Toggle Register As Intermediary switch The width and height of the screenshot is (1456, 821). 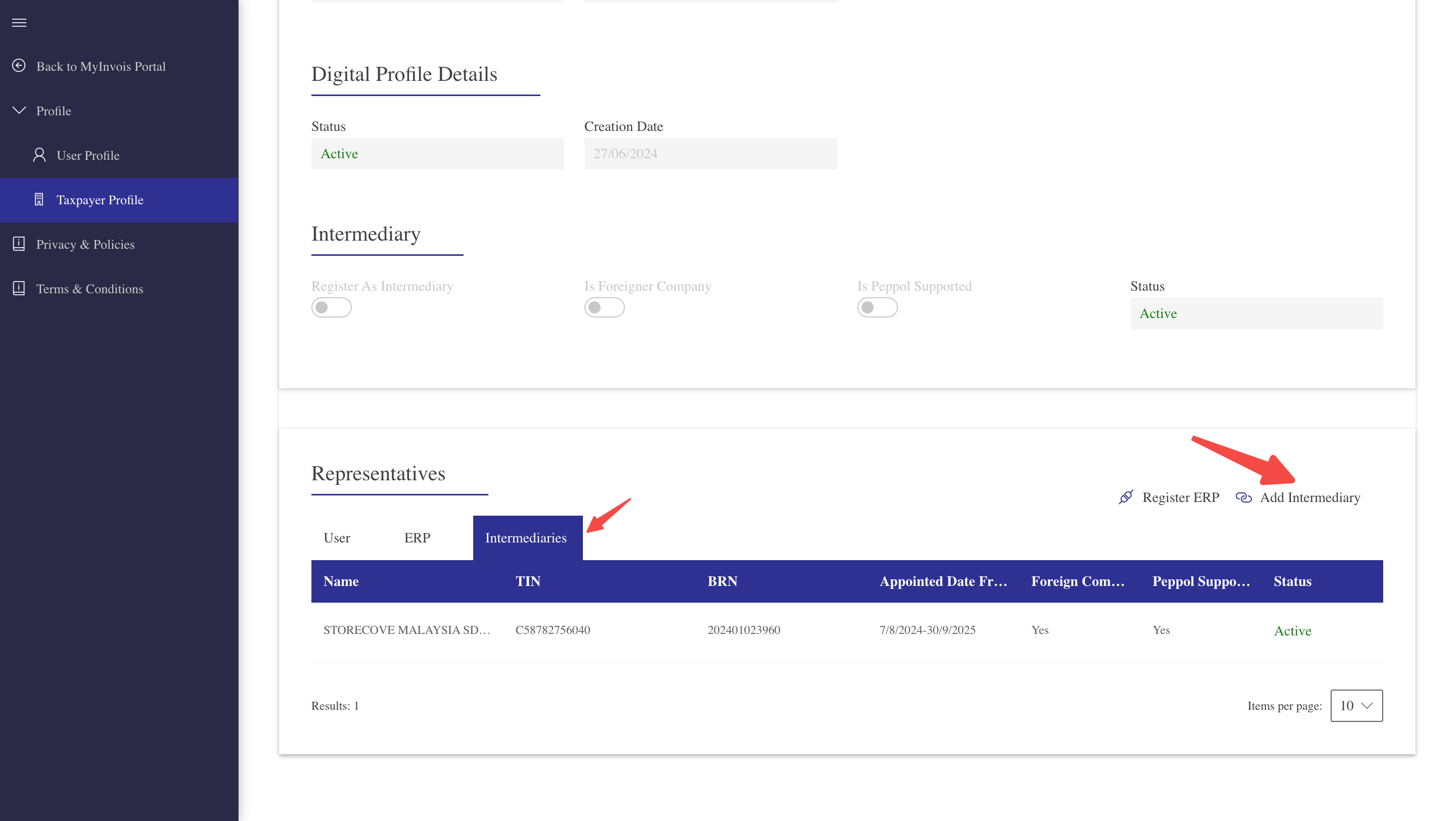point(331,307)
